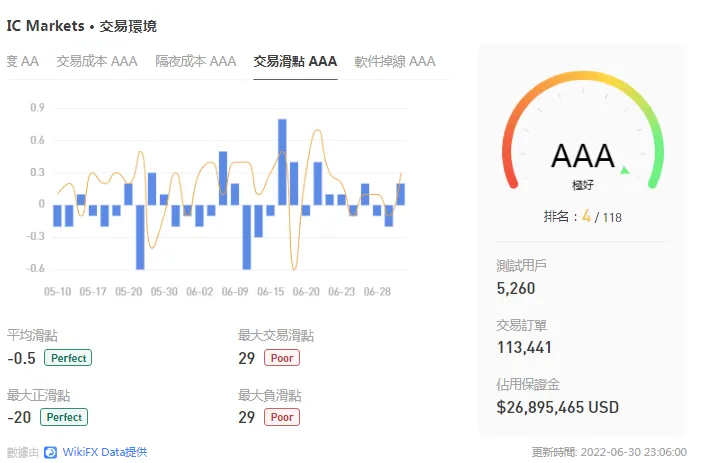
Task: Open the WikiFX Data提供 link
Action: (x=105, y=452)
